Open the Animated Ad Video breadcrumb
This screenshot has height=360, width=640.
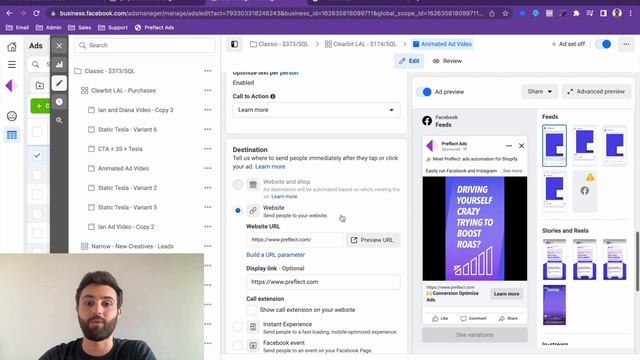tap(442, 44)
